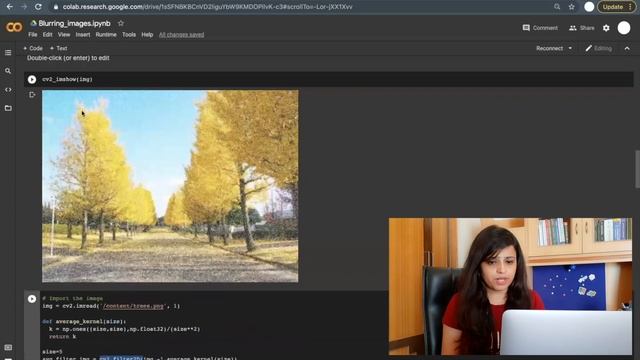Open the settings gear icon

(606, 28)
